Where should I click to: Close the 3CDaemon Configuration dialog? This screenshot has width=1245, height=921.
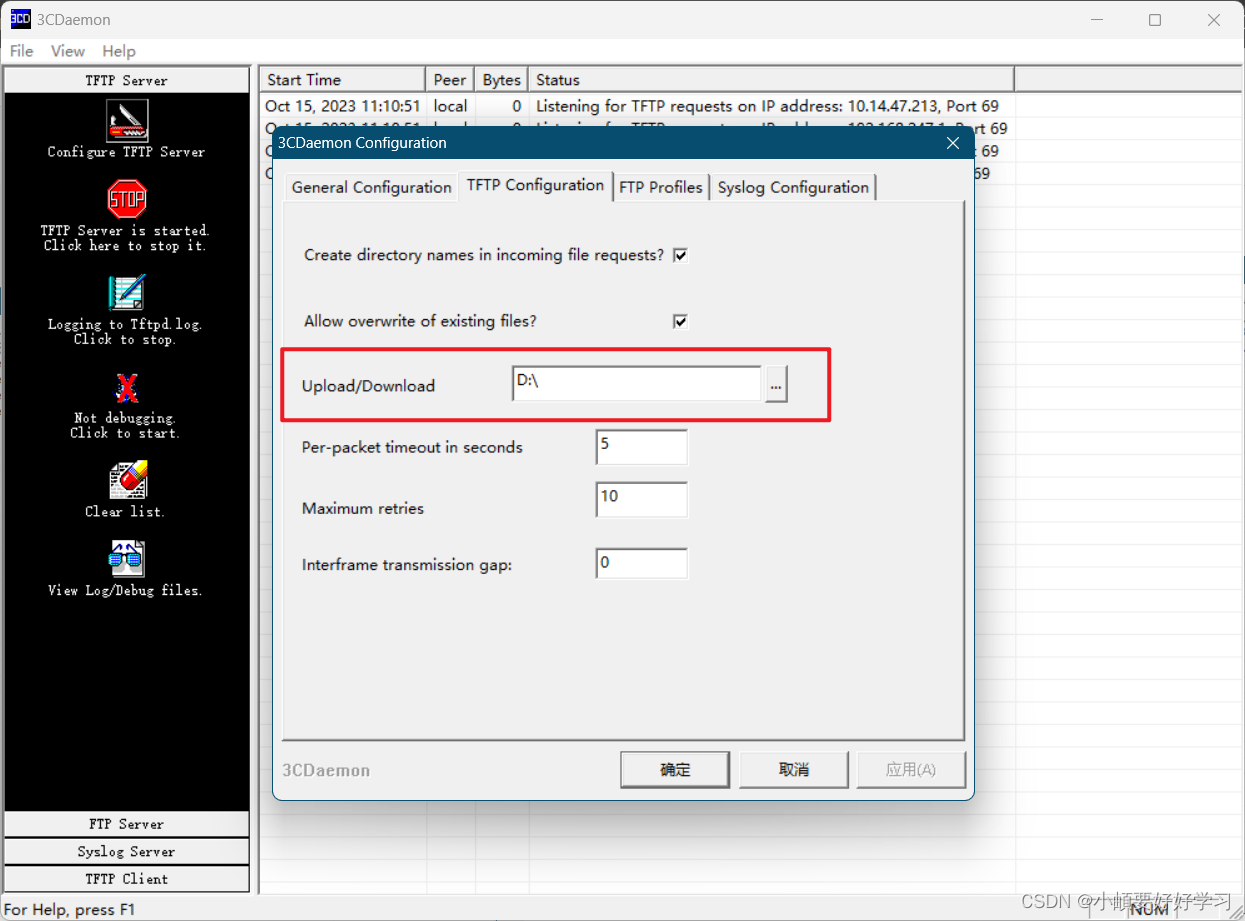pos(953,143)
